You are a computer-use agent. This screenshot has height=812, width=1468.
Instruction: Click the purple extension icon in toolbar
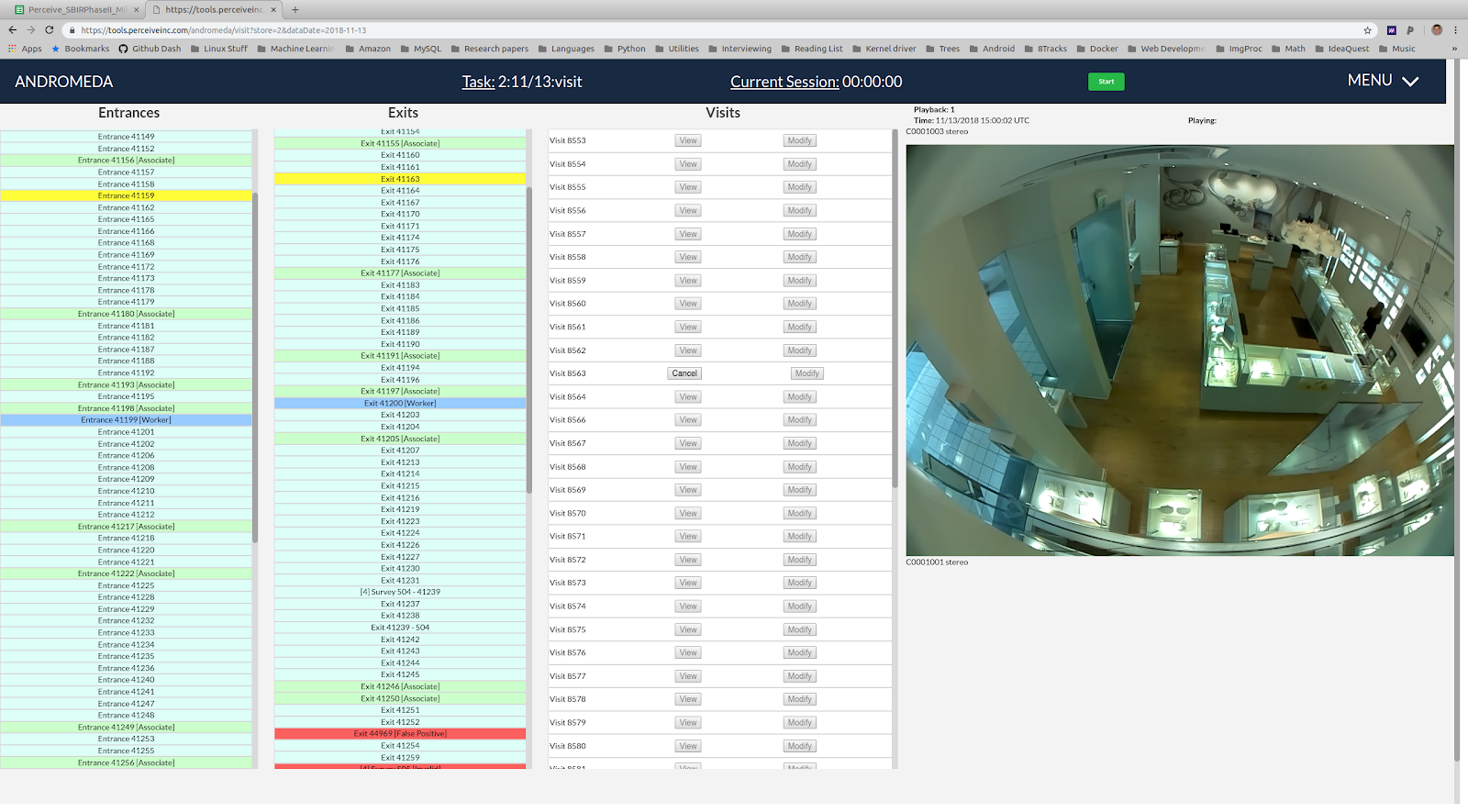(x=1391, y=30)
